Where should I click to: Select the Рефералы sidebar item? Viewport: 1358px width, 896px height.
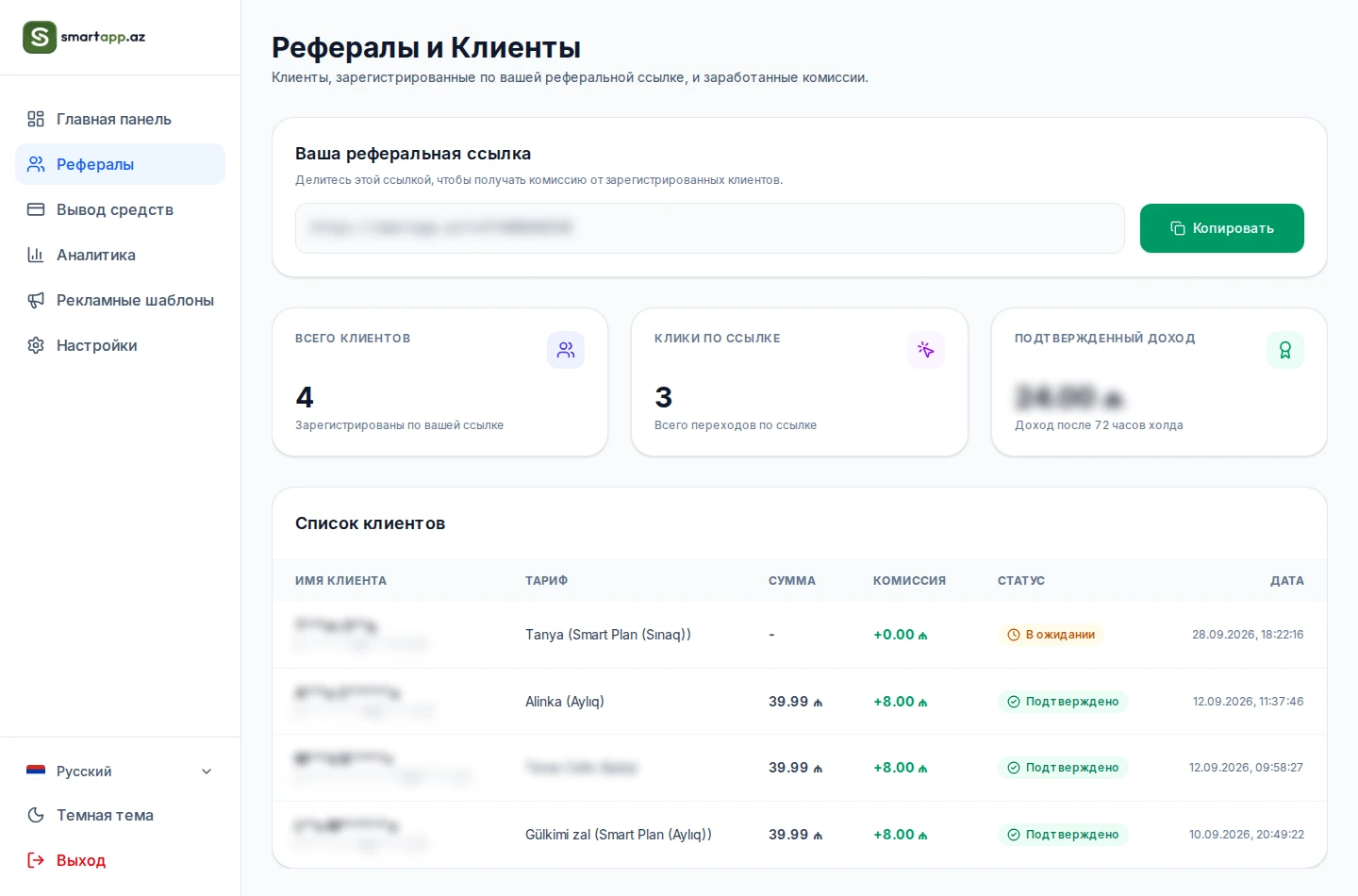[x=120, y=164]
